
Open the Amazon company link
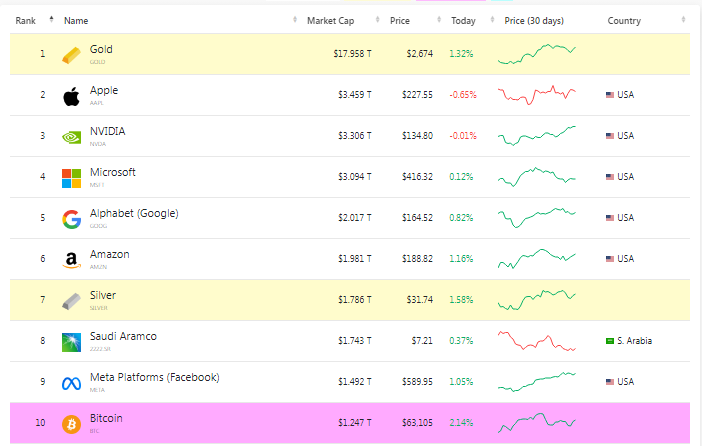pyautogui.click(x=109, y=254)
